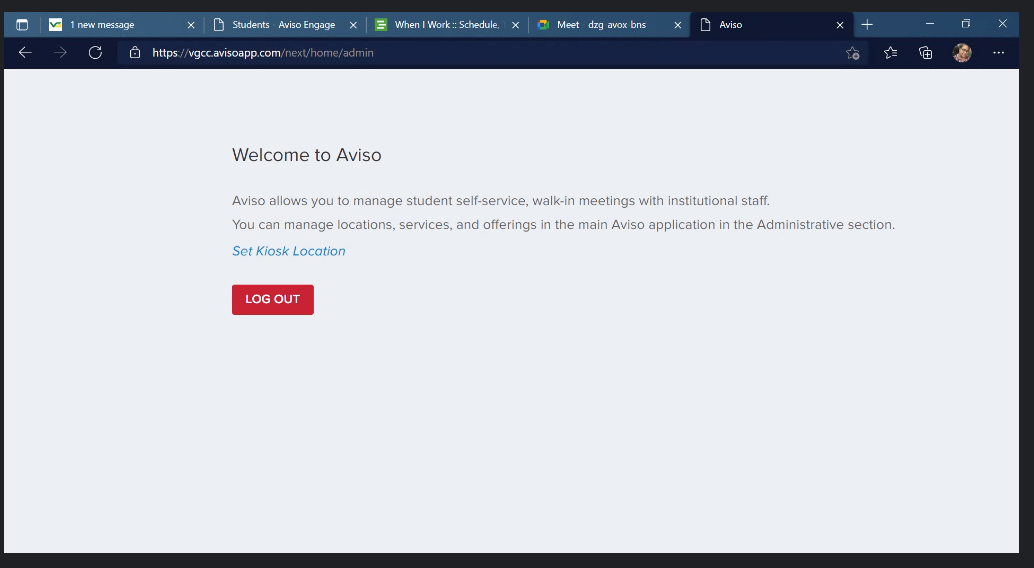Add this page to favorites star

853,53
